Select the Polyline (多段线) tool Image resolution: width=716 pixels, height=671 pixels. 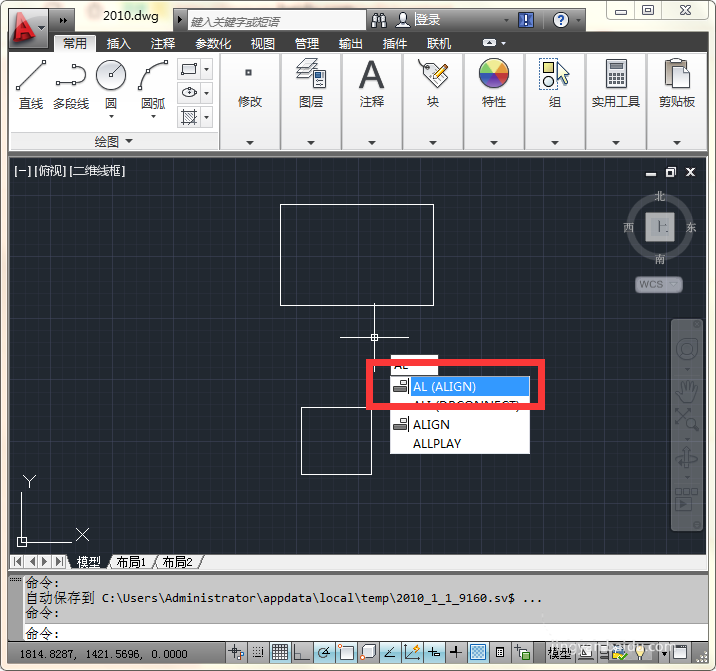pos(71,85)
